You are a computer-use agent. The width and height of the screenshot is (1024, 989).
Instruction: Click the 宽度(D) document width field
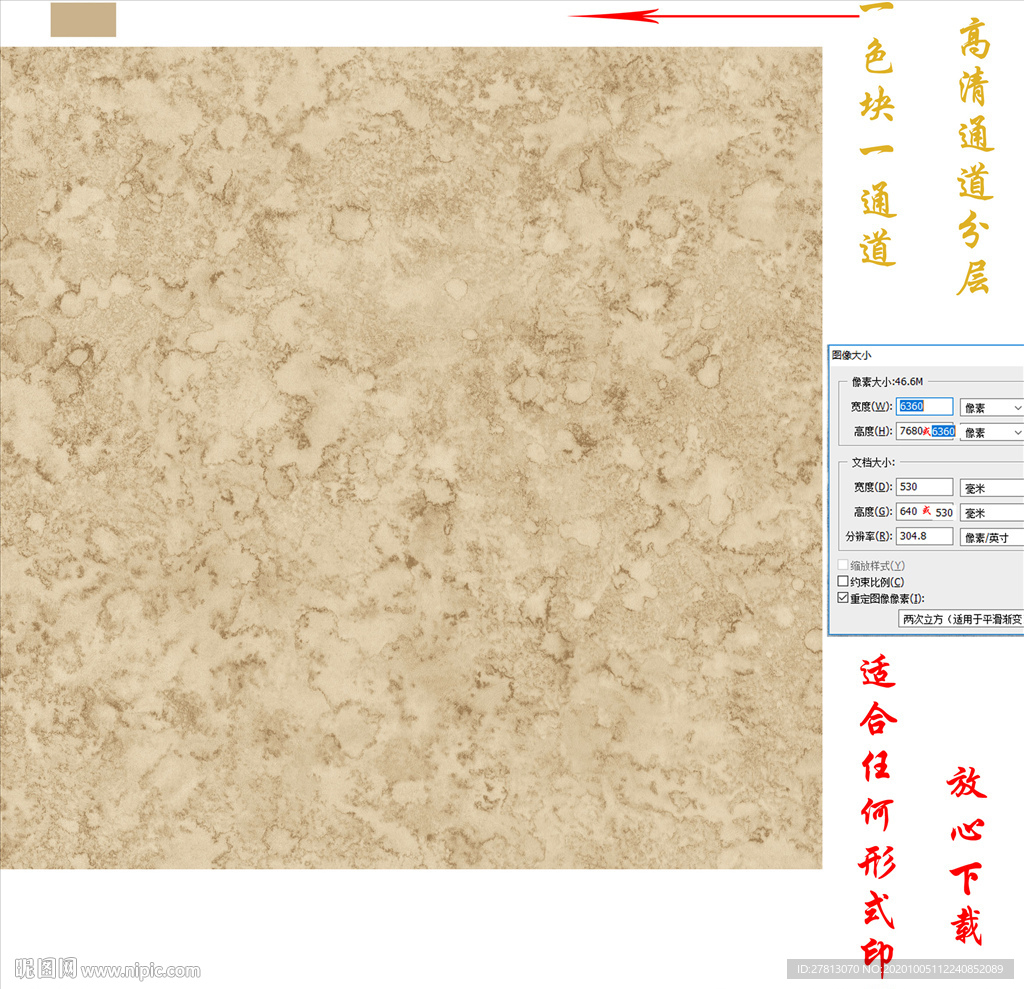click(924, 487)
